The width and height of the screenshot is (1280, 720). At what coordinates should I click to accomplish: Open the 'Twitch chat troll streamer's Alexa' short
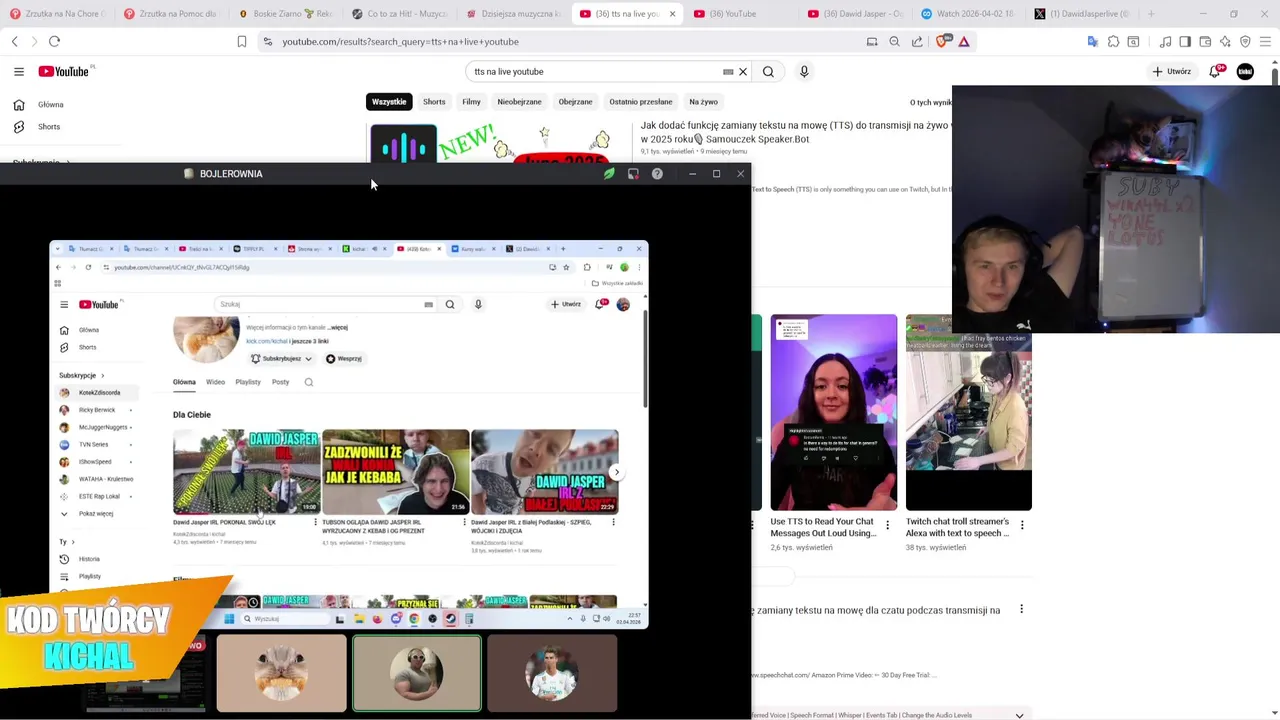957,527
